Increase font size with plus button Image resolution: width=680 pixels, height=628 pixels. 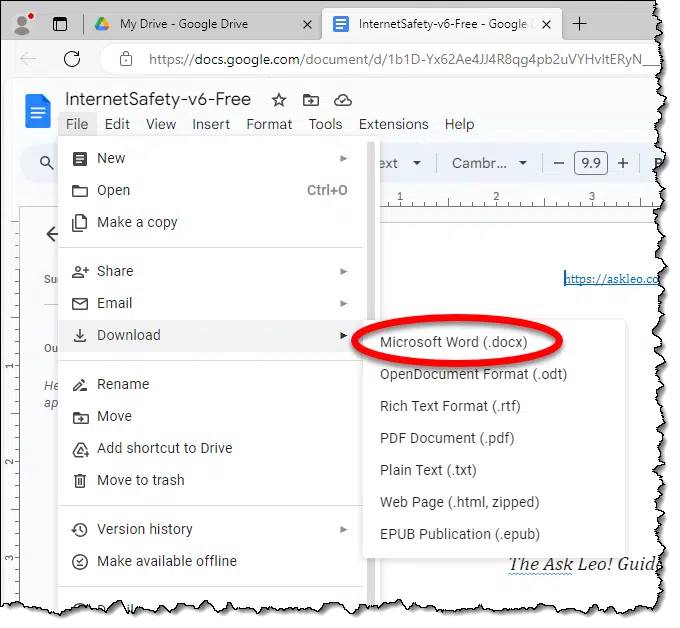coord(623,164)
